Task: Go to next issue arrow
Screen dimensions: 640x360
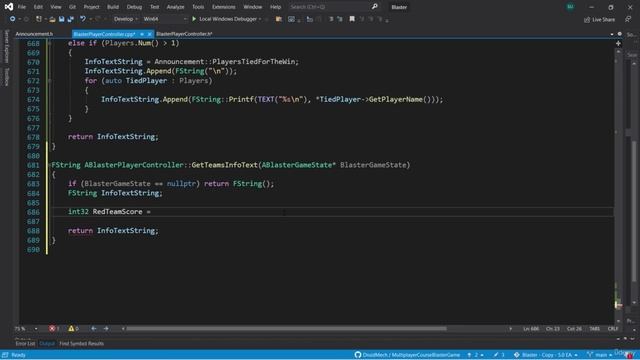Action: (x=106, y=329)
